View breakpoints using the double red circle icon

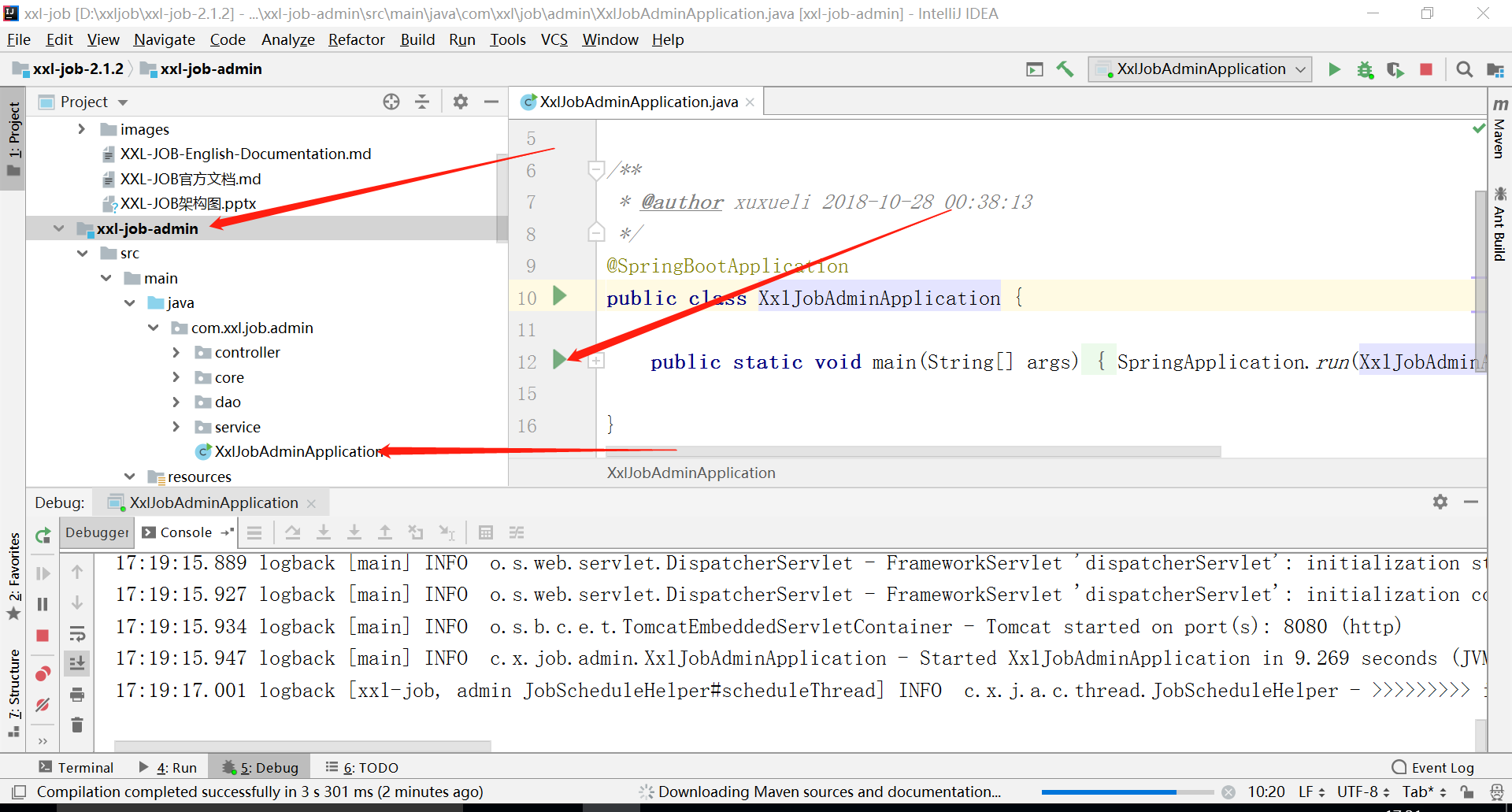click(x=43, y=673)
